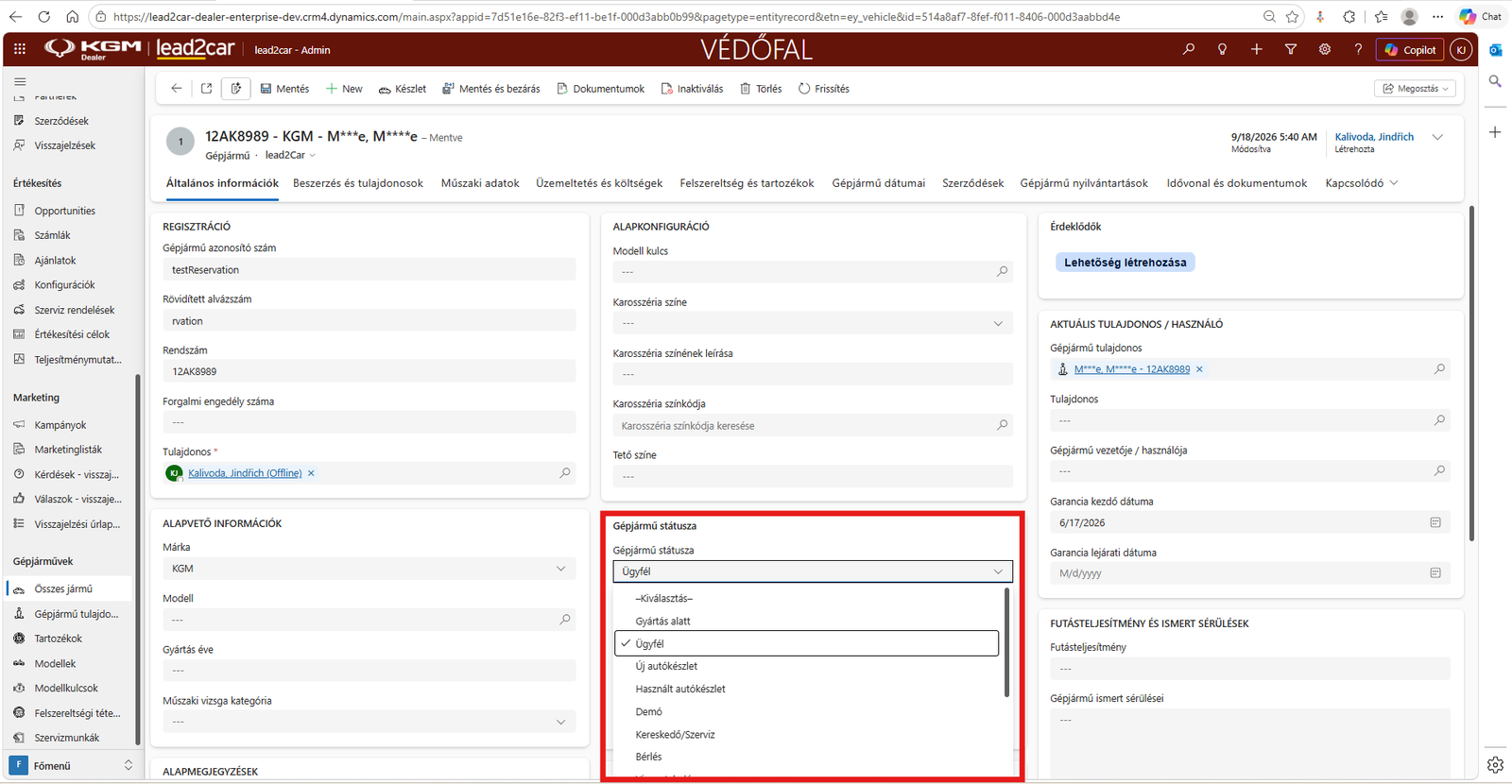Open the M***e, M****e - 12AK8989 owner link
1512x784 pixels.
tap(1131, 369)
